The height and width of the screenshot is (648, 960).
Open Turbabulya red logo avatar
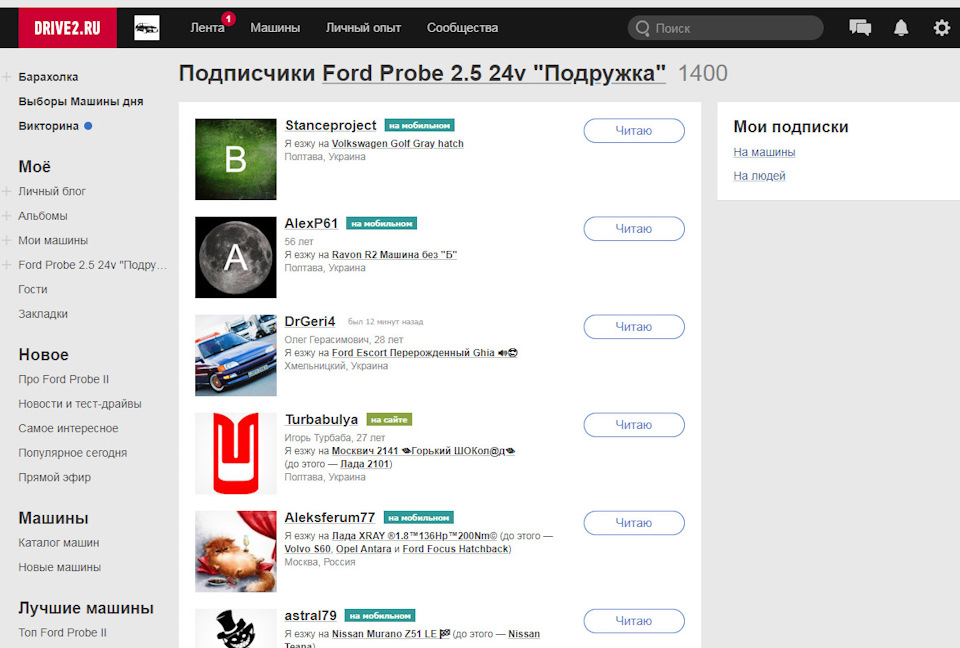click(236, 453)
